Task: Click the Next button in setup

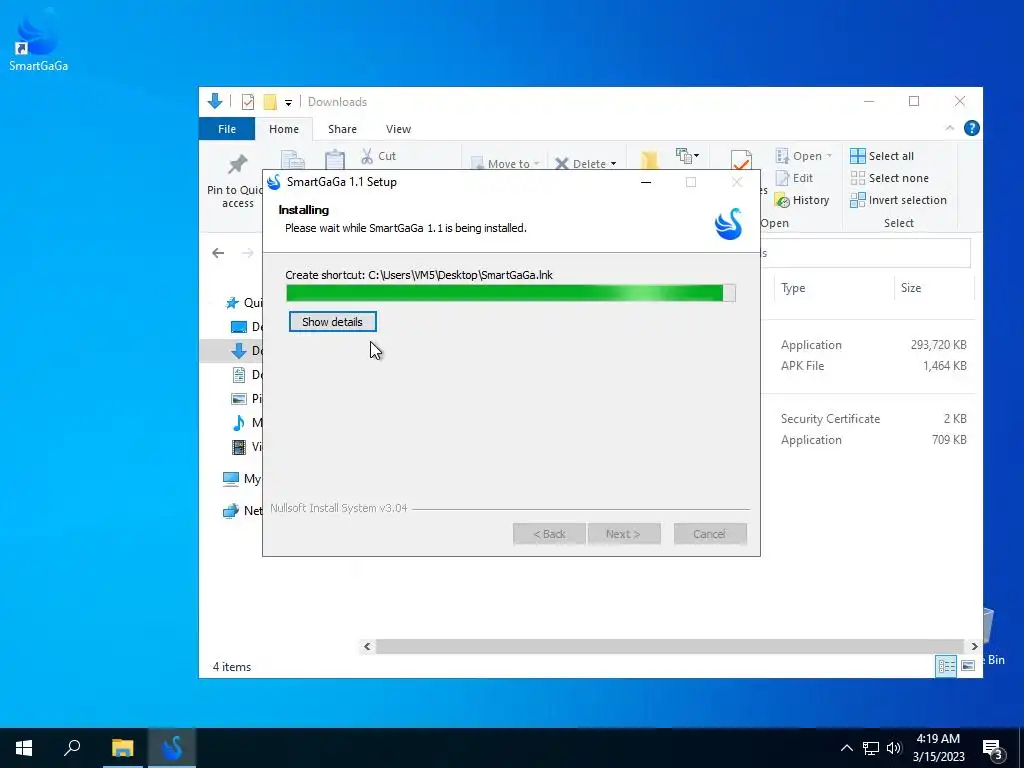Action: click(x=624, y=534)
